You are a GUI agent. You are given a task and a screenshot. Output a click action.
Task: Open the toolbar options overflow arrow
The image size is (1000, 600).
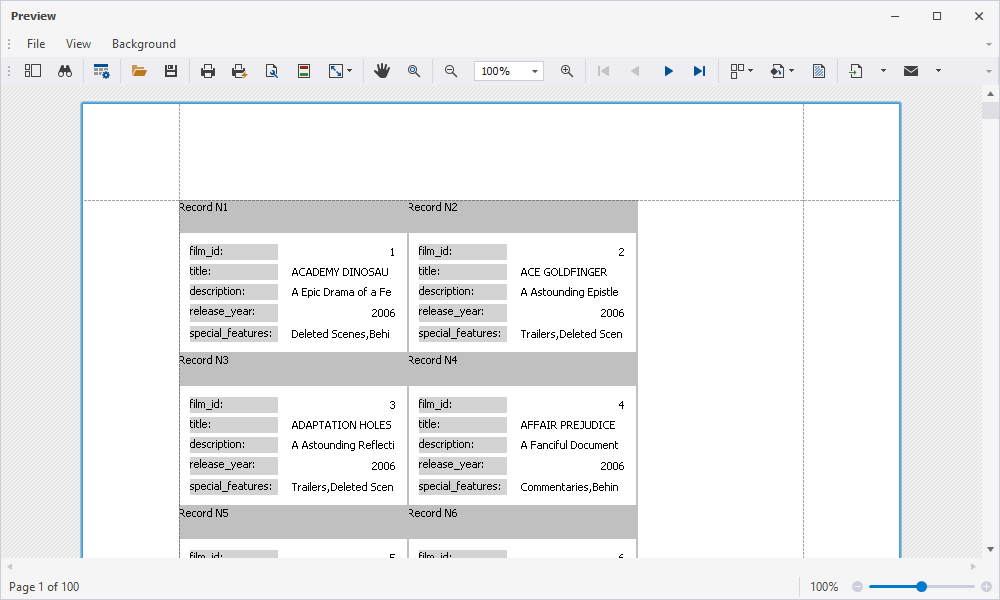click(989, 71)
